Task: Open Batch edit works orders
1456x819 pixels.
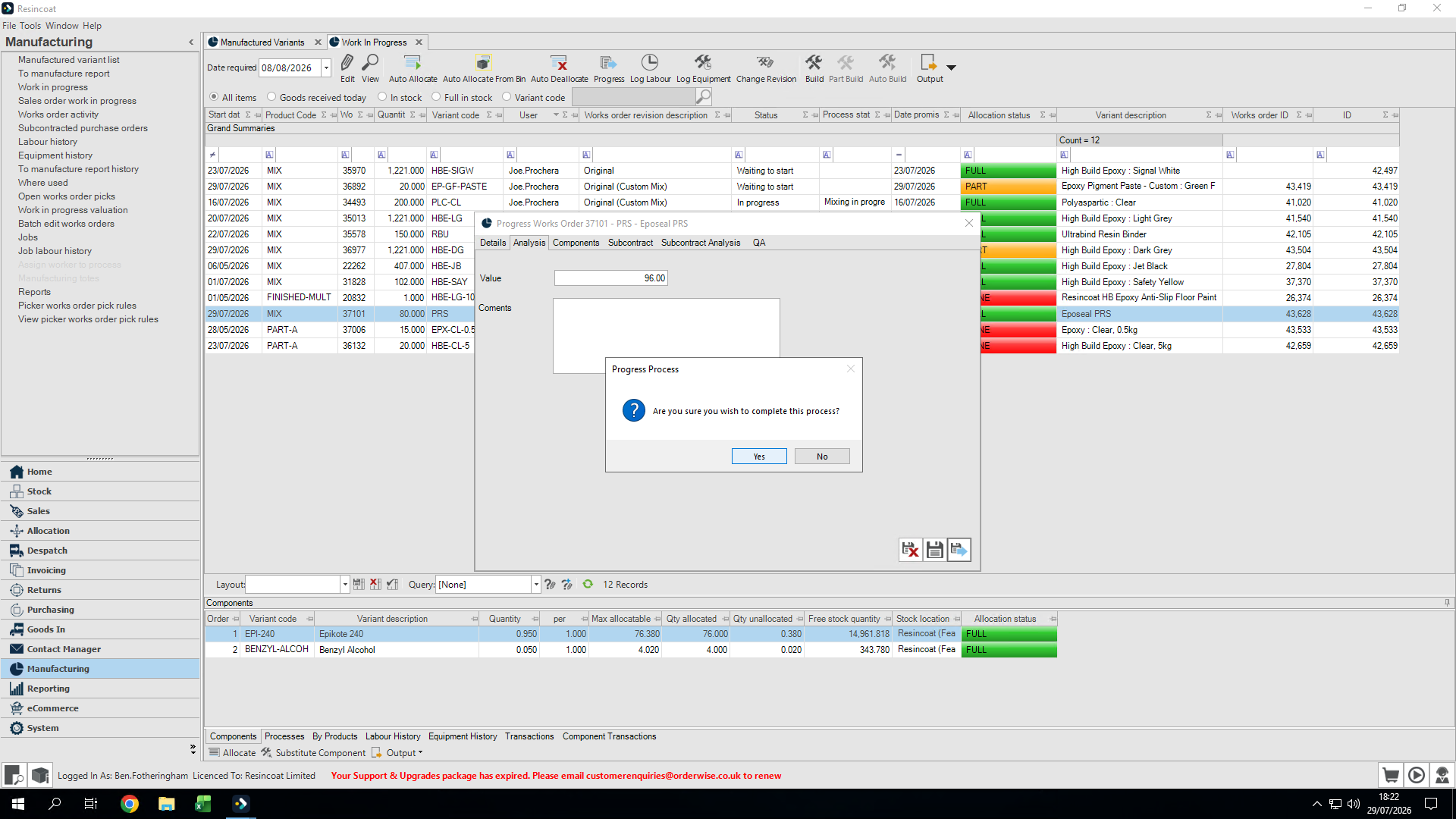Action: 67,224
